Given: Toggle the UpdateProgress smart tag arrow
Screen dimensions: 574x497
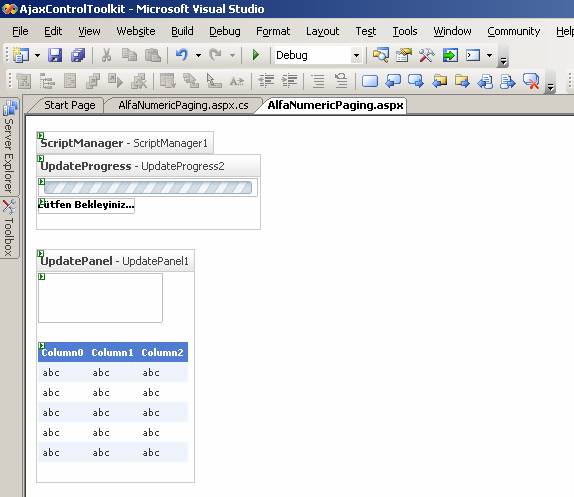Looking at the screenshot, I should pyautogui.click(x=41, y=159).
